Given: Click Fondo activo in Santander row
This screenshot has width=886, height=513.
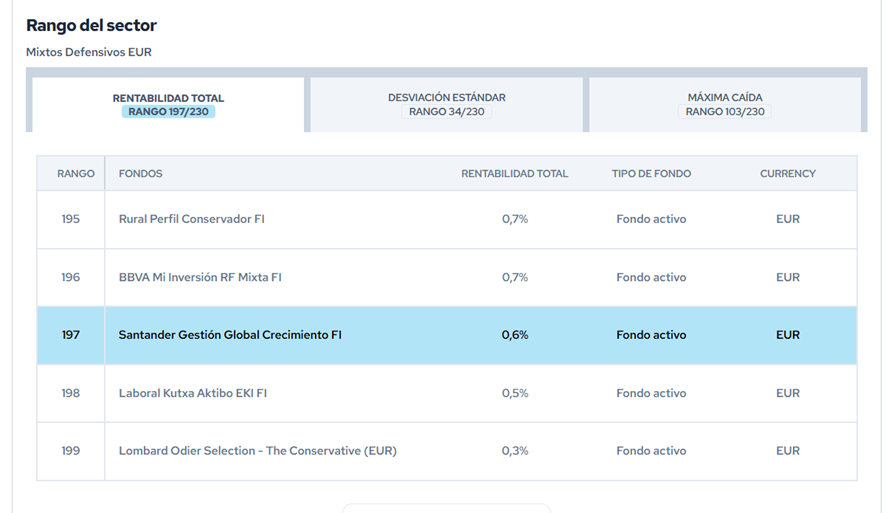Looking at the screenshot, I should coord(651,335).
